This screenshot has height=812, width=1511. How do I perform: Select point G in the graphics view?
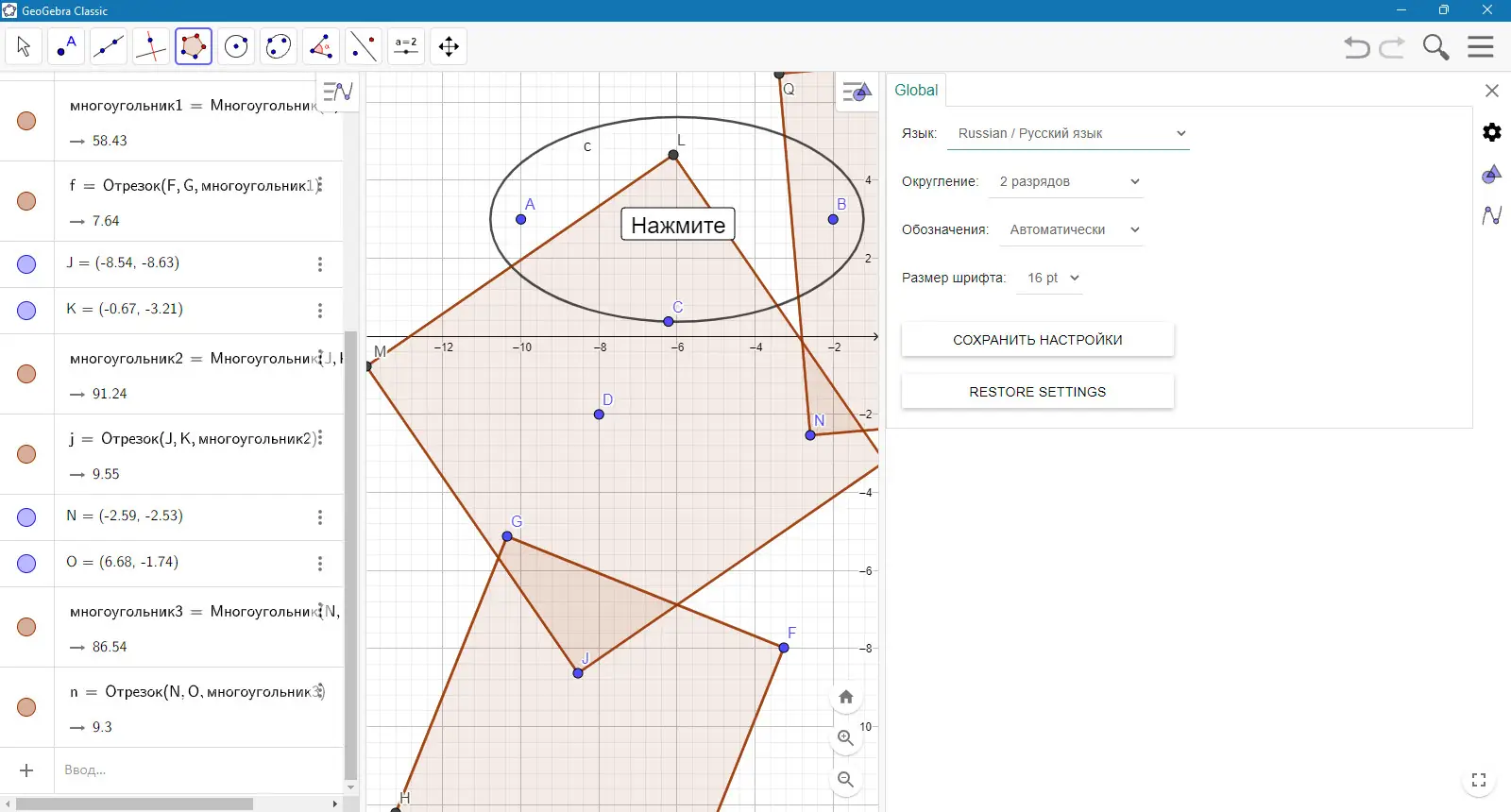pyautogui.click(x=507, y=536)
